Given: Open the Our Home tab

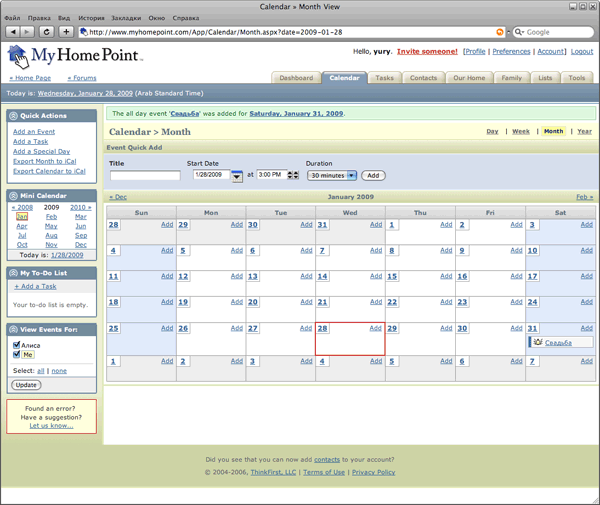Looking at the screenshot, I should (x=469, y=78).
